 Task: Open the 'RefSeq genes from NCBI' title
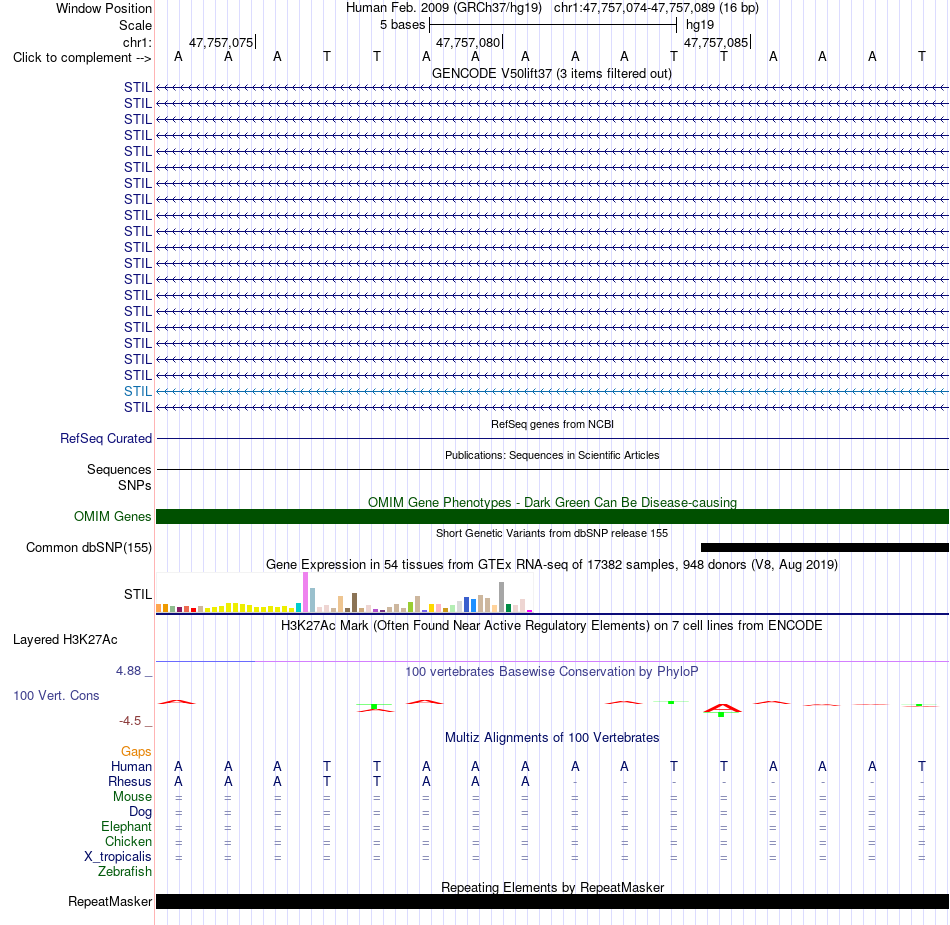[x=552, y=424]
